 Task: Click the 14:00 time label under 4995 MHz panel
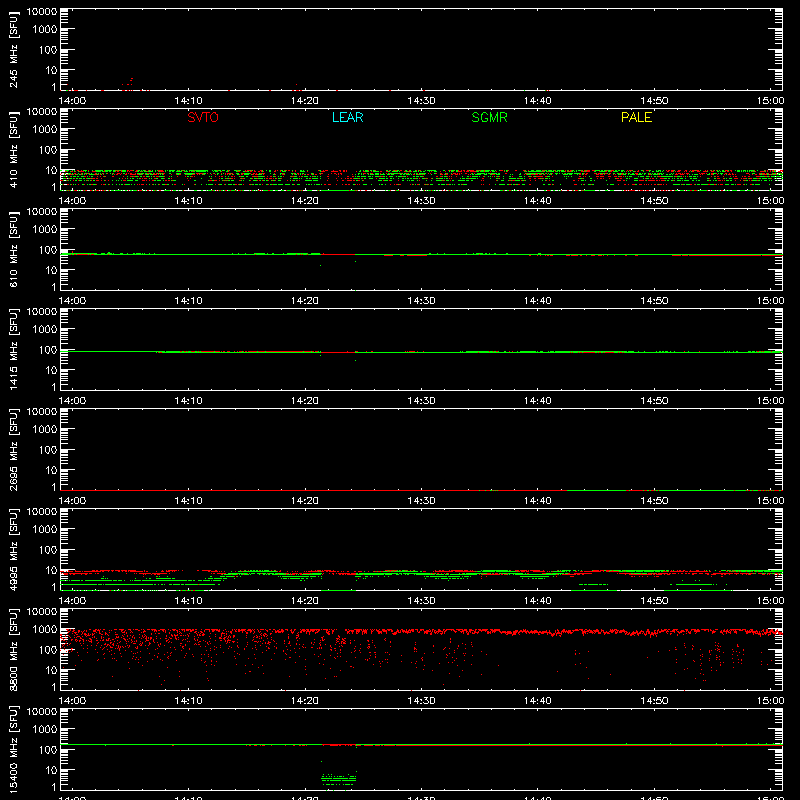click(72, 601)
